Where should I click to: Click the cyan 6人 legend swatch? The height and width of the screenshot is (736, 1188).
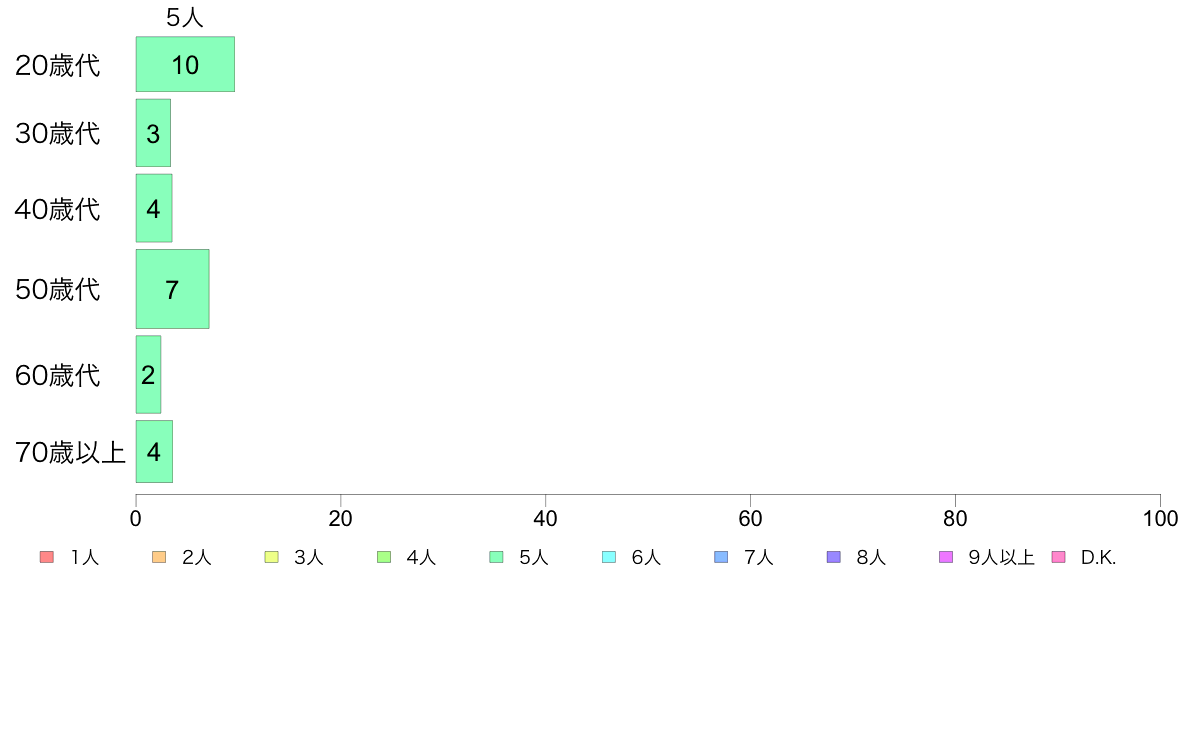pyautogui.click(x=609, y=557)
